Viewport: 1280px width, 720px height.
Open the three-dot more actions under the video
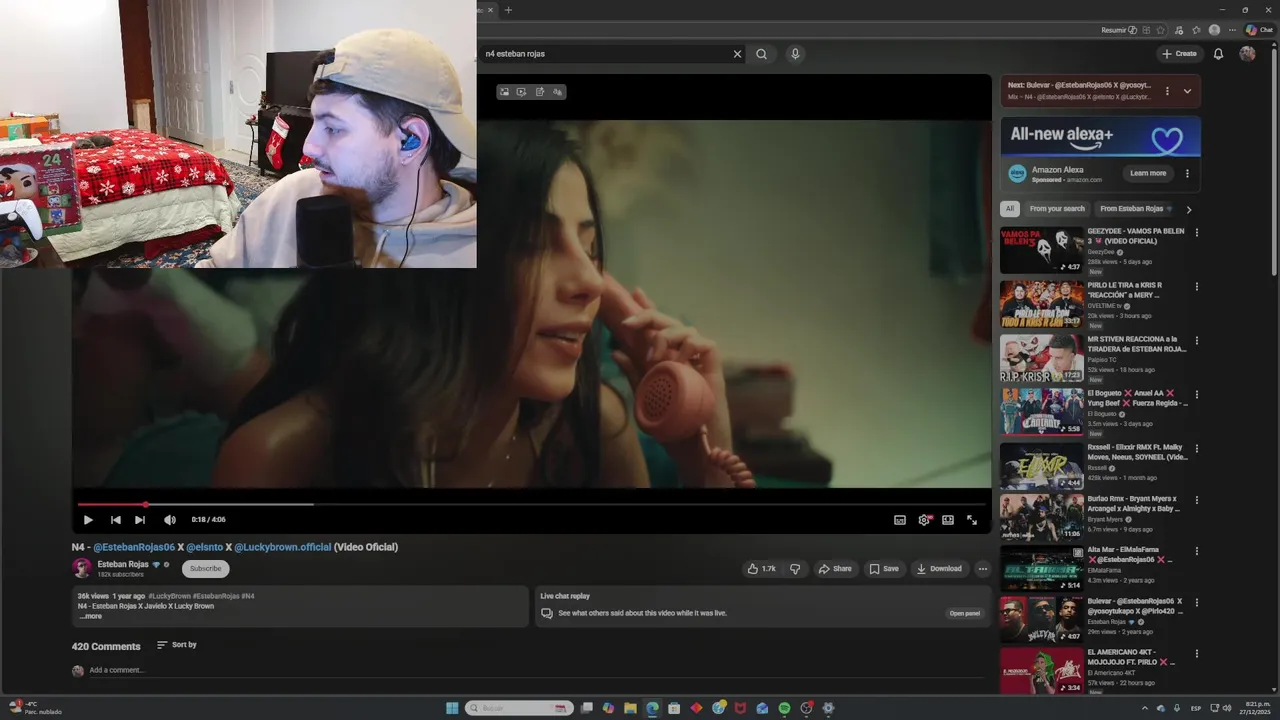[x=983, y=569]
